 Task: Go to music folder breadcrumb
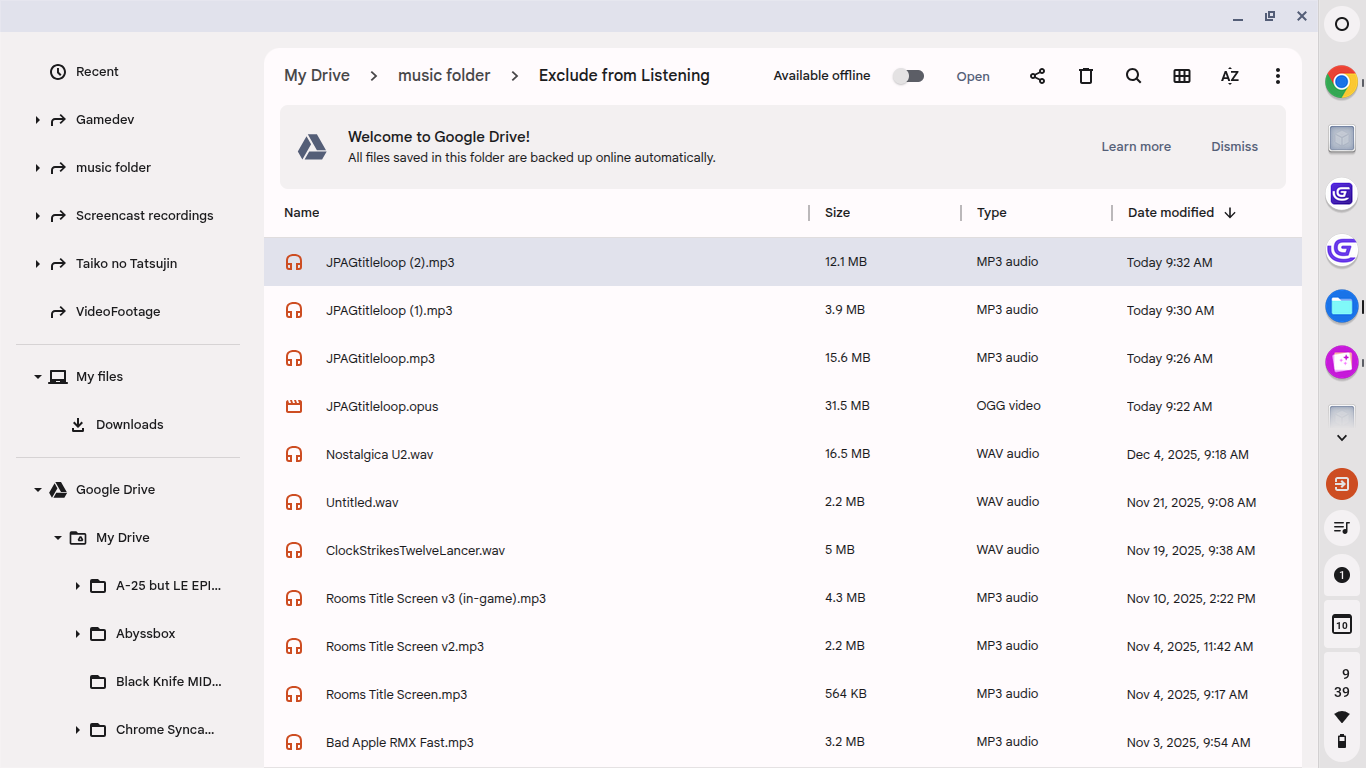pos(444,76)
